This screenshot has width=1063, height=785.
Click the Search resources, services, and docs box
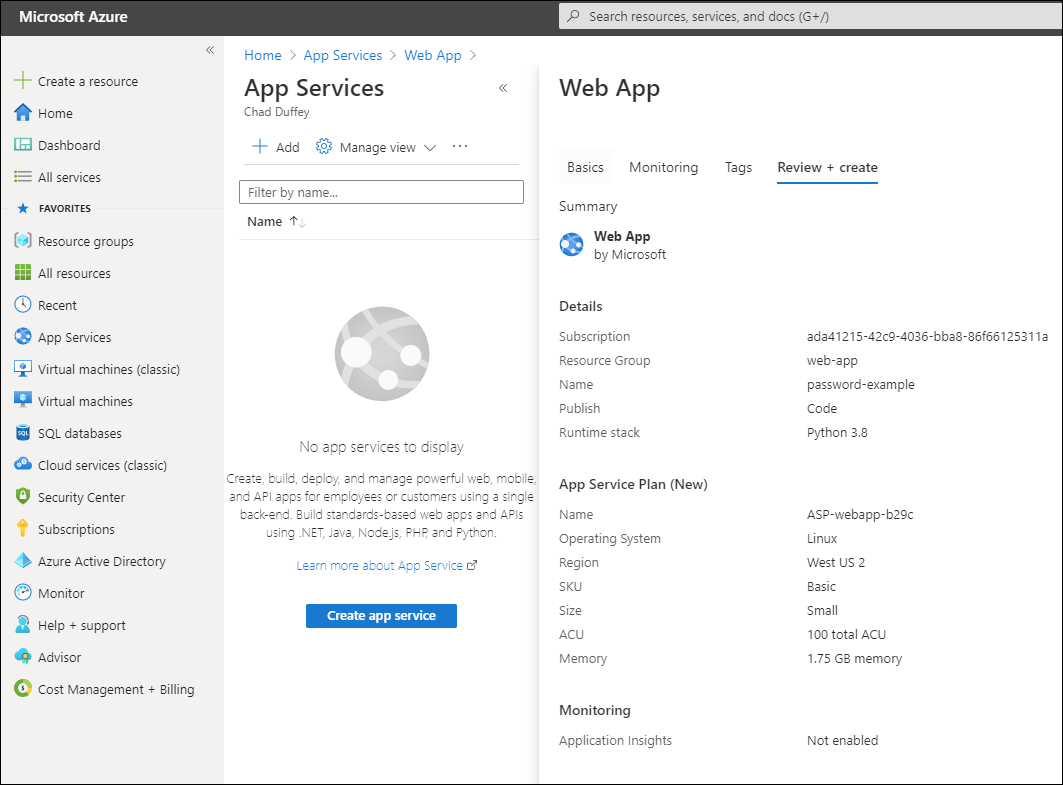[810, 16]
